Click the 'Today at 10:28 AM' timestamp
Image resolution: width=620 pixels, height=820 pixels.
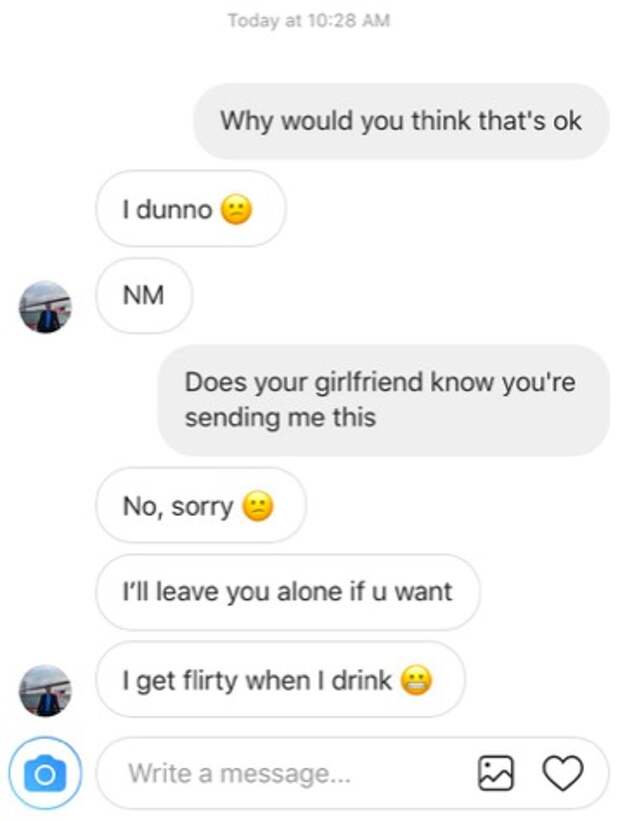pyautogui.click(x=309, y=20)
